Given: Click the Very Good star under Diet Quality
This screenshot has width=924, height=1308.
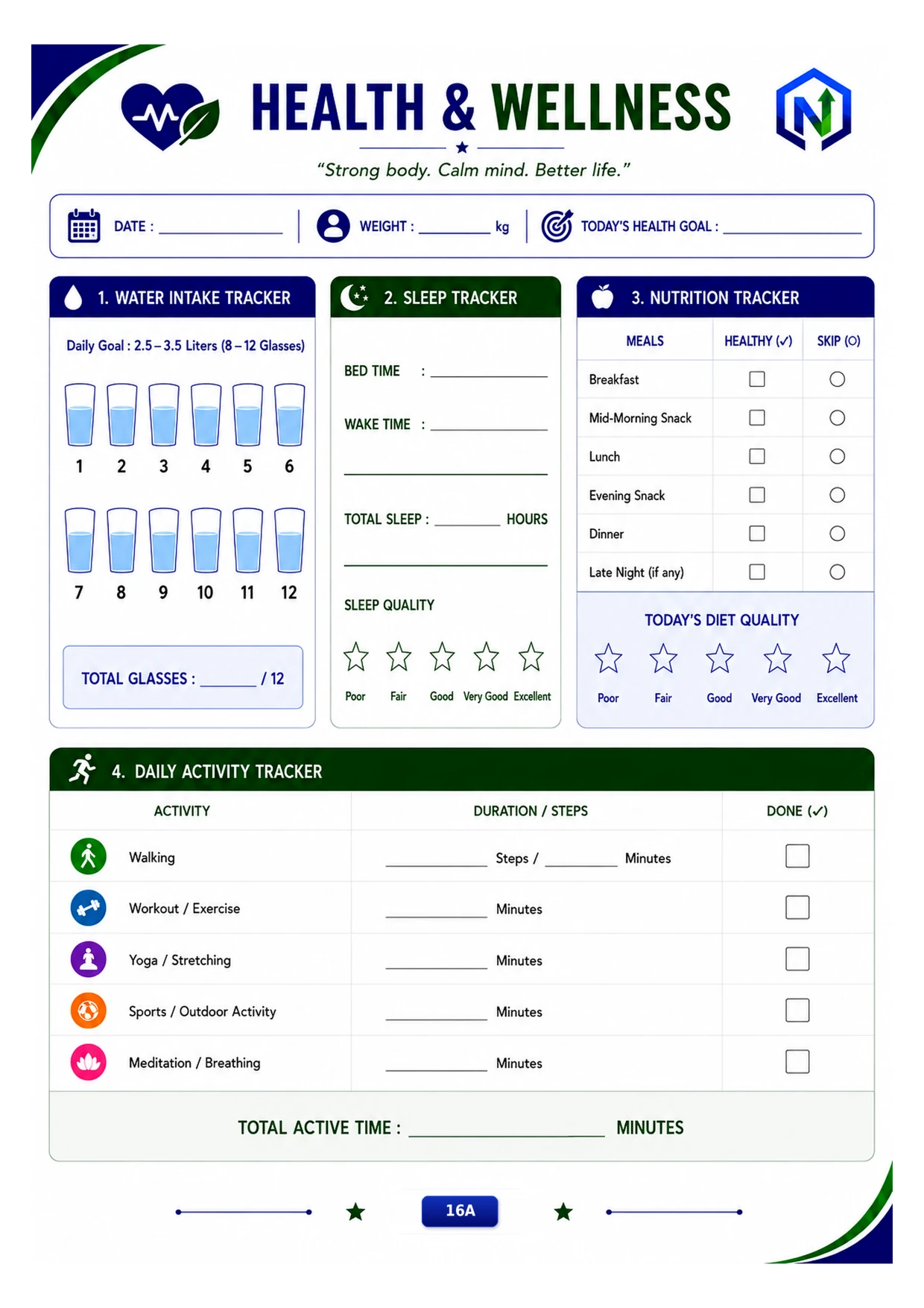Looking at the screenshot, I should tap(777, 659).
